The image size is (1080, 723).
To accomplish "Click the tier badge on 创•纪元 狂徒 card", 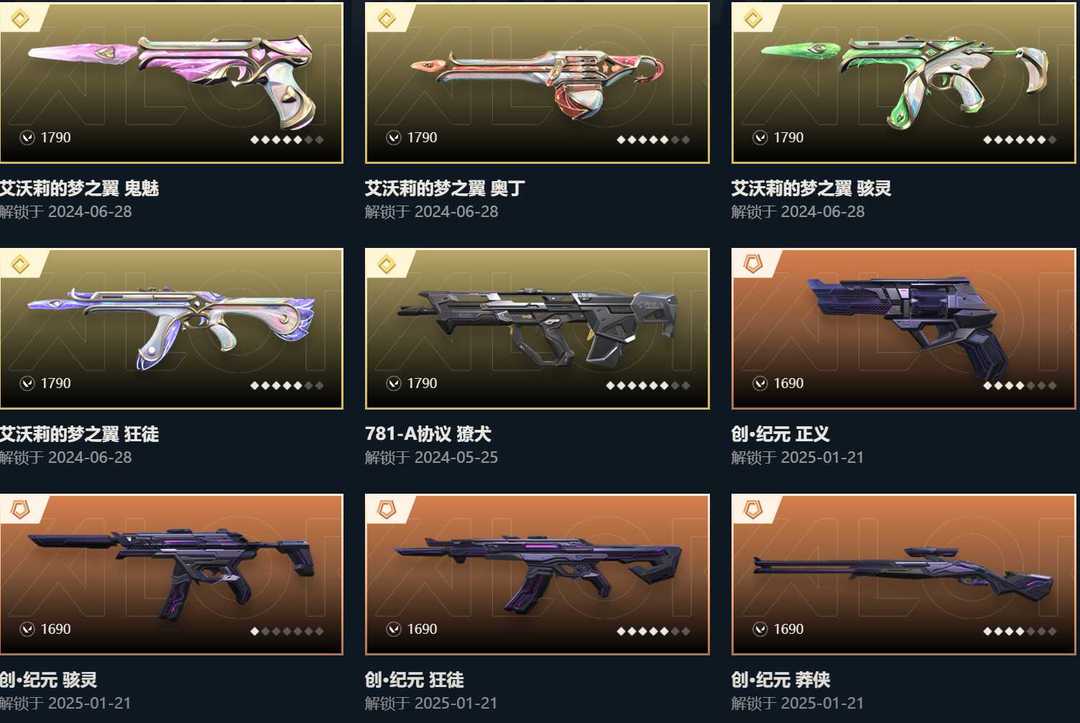I will point(387,510).
